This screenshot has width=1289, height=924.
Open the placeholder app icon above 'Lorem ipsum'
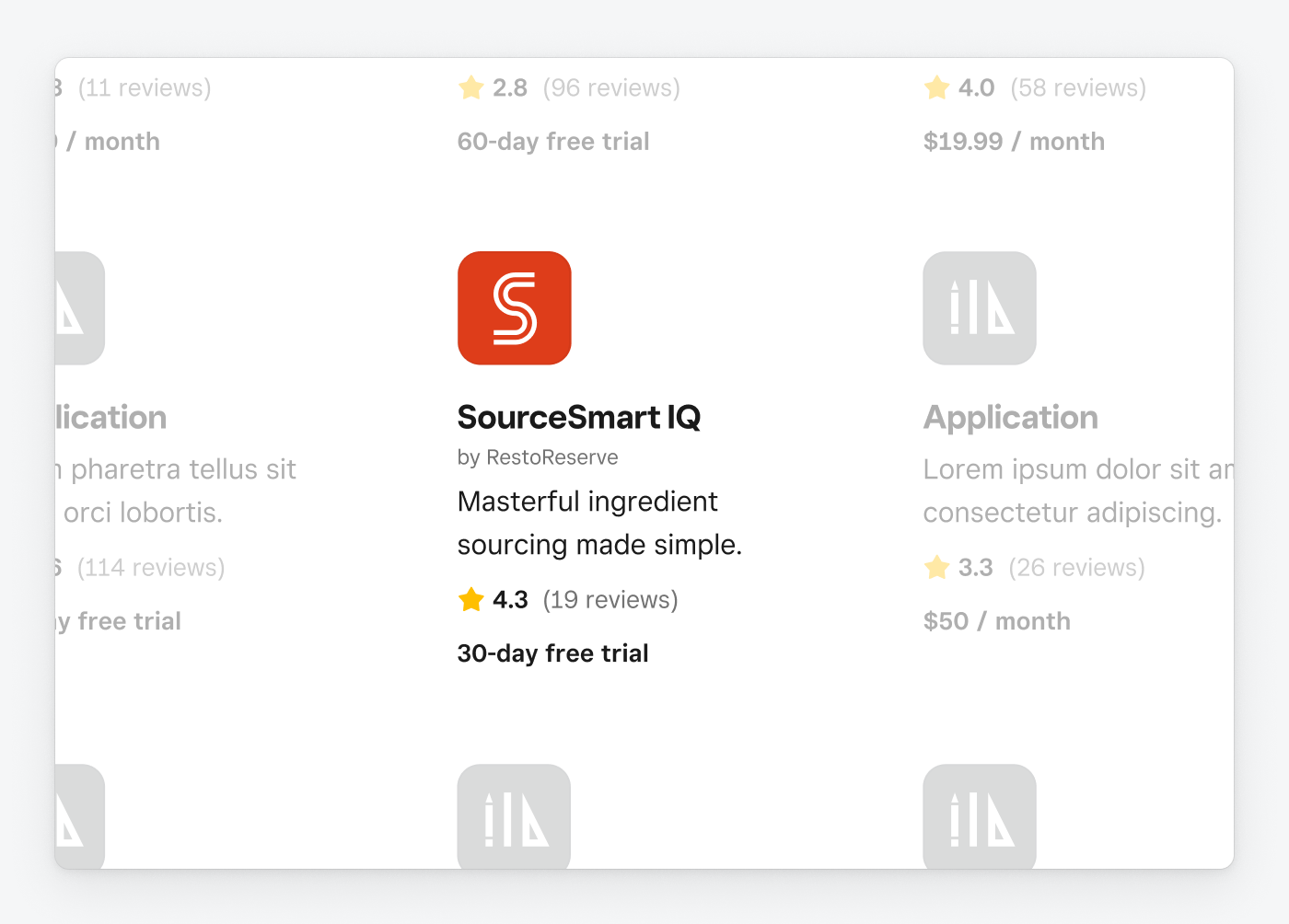(x=980, y=308)
